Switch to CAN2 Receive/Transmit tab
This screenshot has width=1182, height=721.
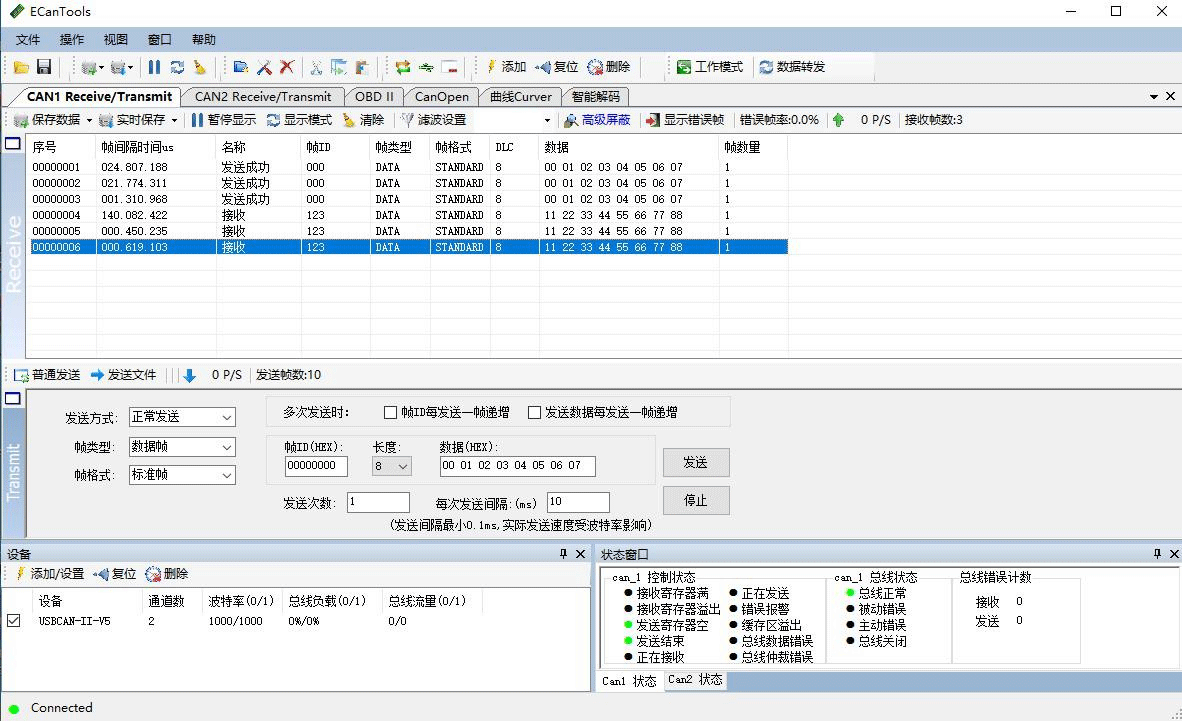[262, 97]
